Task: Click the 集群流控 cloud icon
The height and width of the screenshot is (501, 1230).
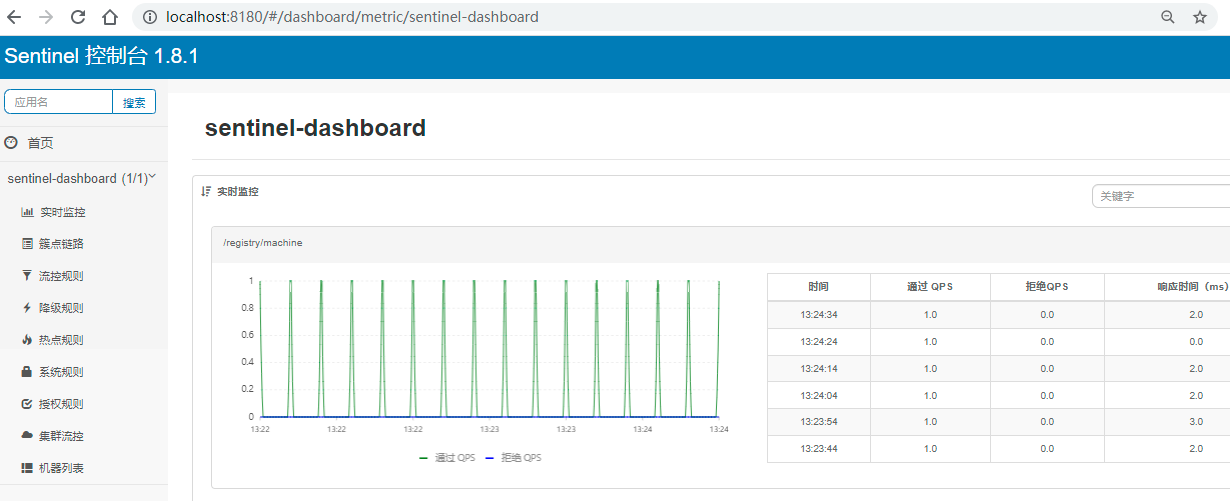Action: tap(27, 436)
